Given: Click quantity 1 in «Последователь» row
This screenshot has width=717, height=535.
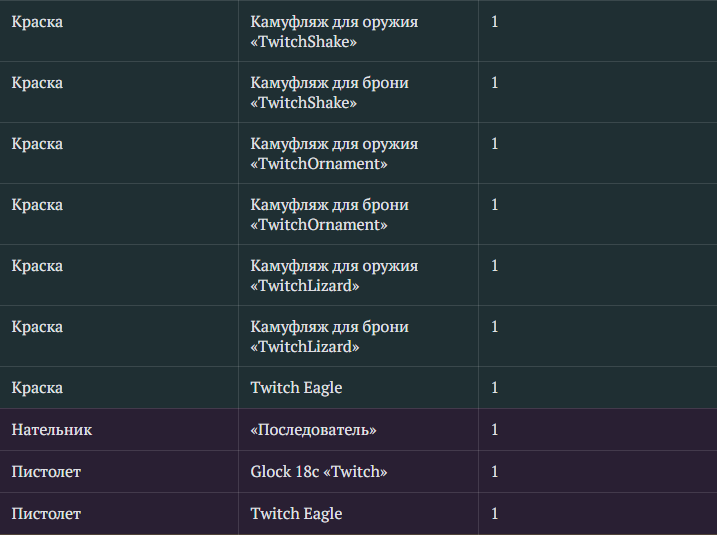Looking at the screenshot, I should click(494, 430).
